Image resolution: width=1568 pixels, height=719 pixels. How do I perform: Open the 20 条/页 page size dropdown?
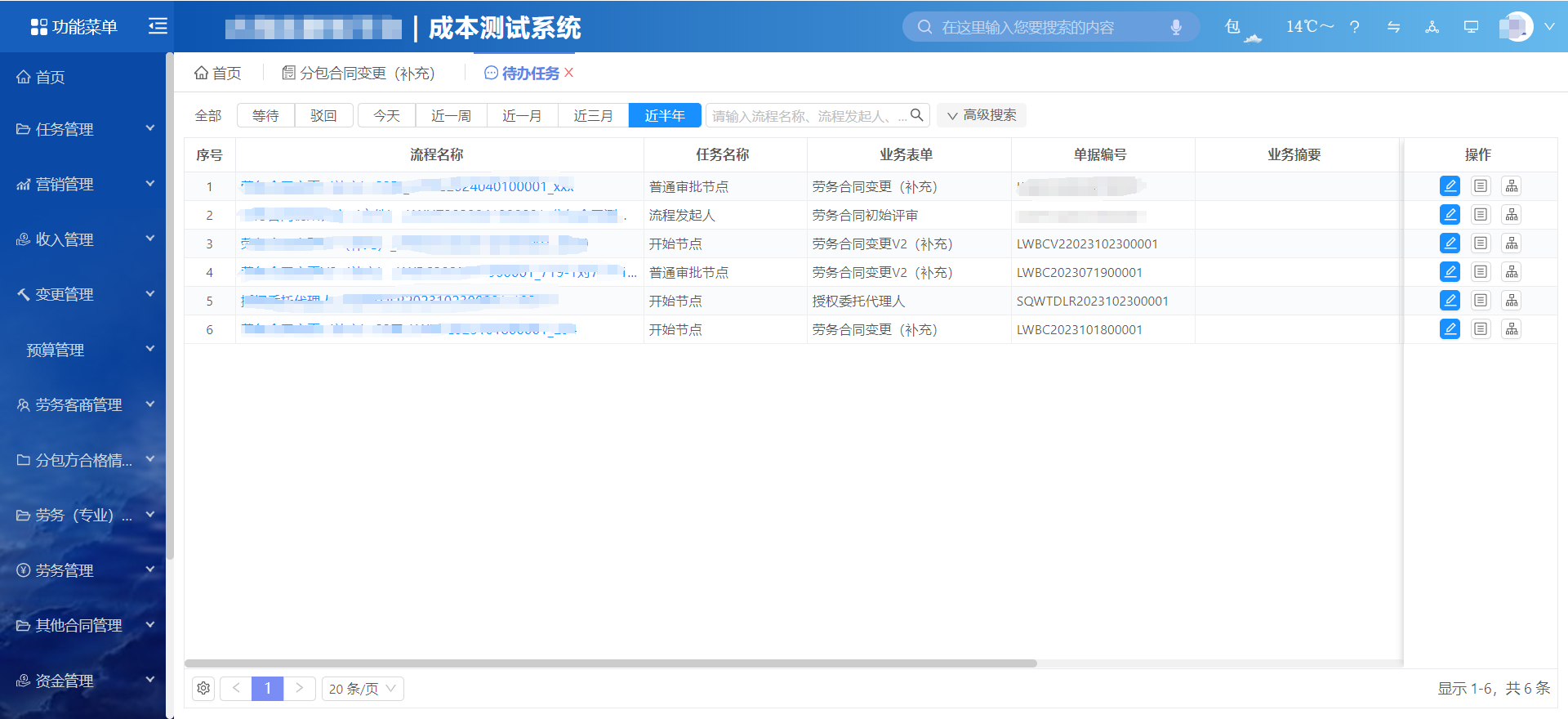363,689
